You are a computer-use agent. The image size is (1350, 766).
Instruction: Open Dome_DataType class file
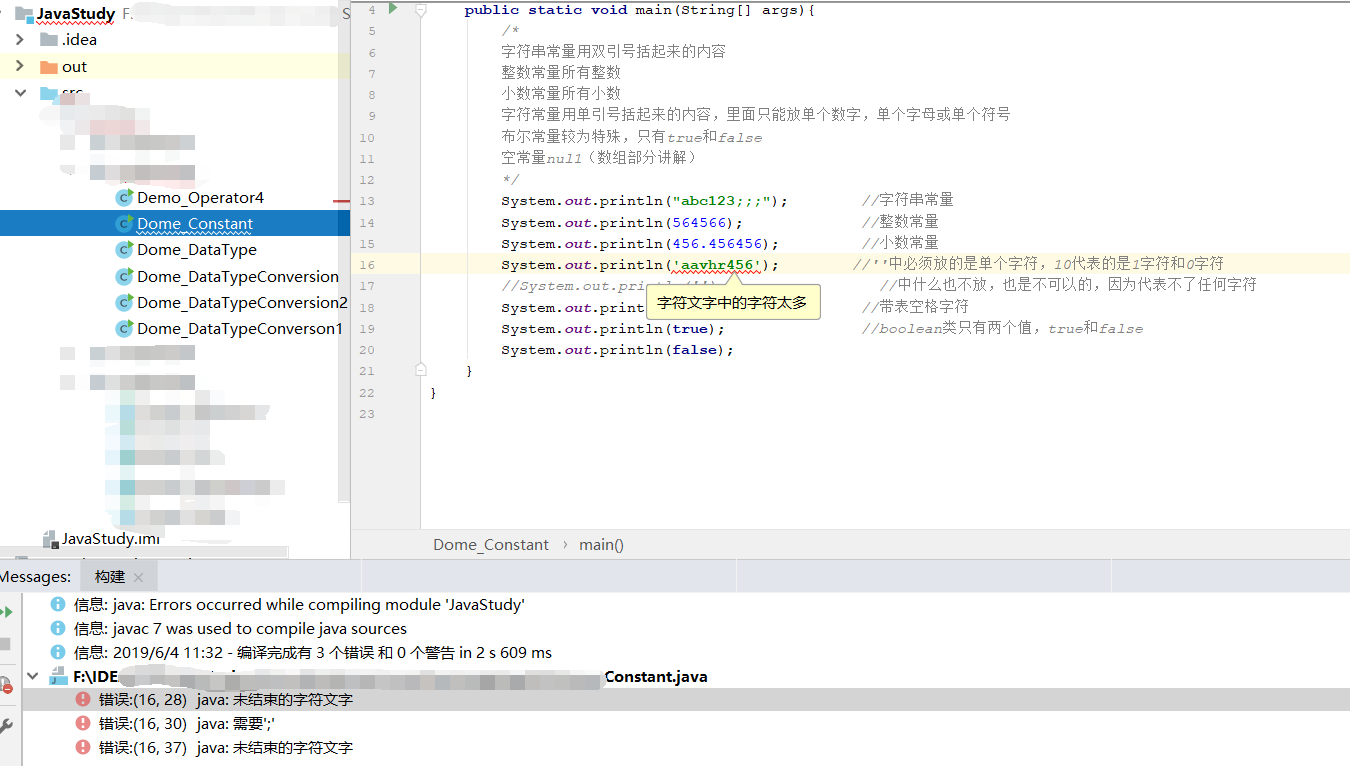[197, 250]
